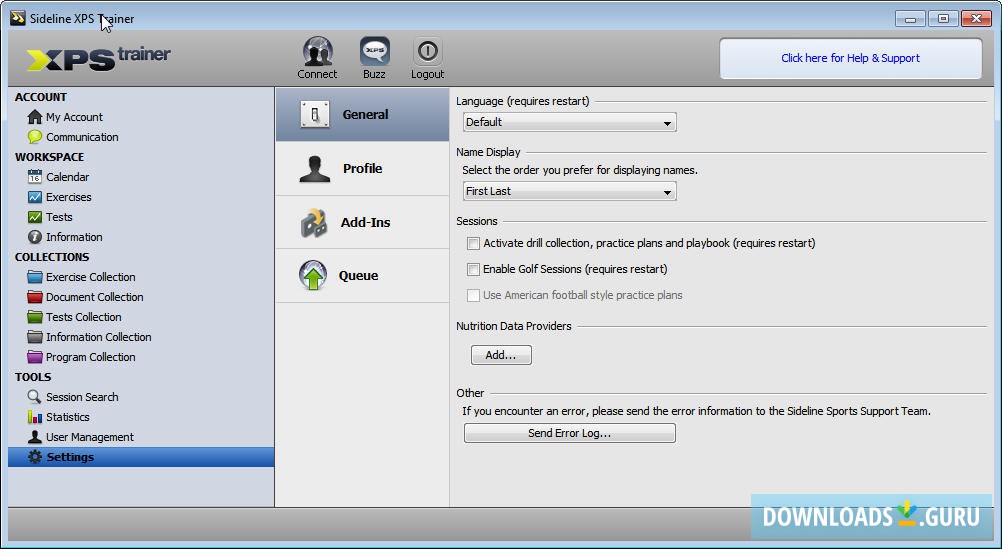Open the Connect toolbar icon

tap(318, 52)
